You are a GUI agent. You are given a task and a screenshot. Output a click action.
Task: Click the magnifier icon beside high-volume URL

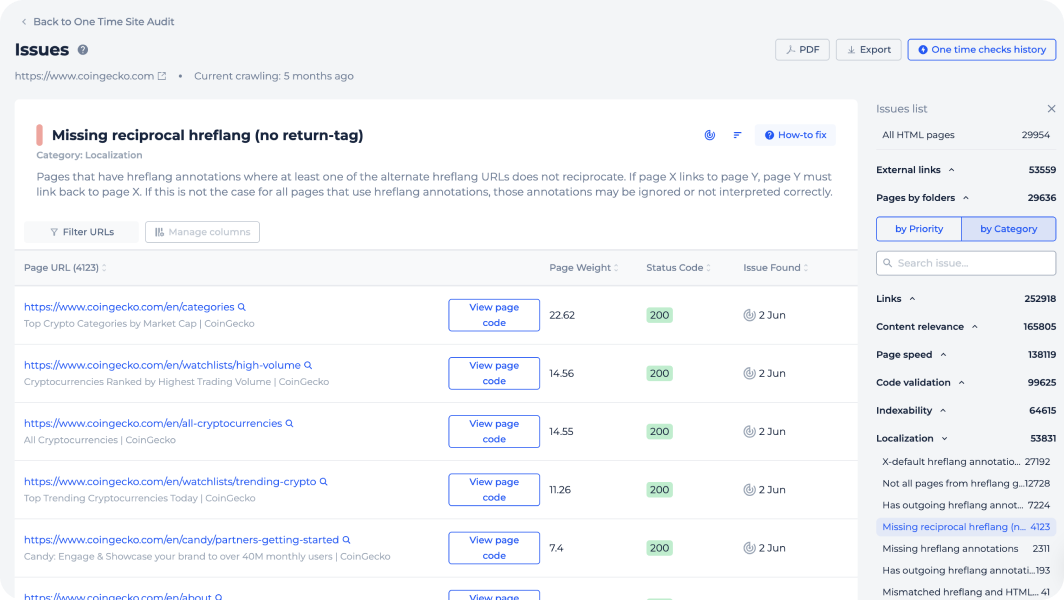pyautogui.click(x=308, y=365)
